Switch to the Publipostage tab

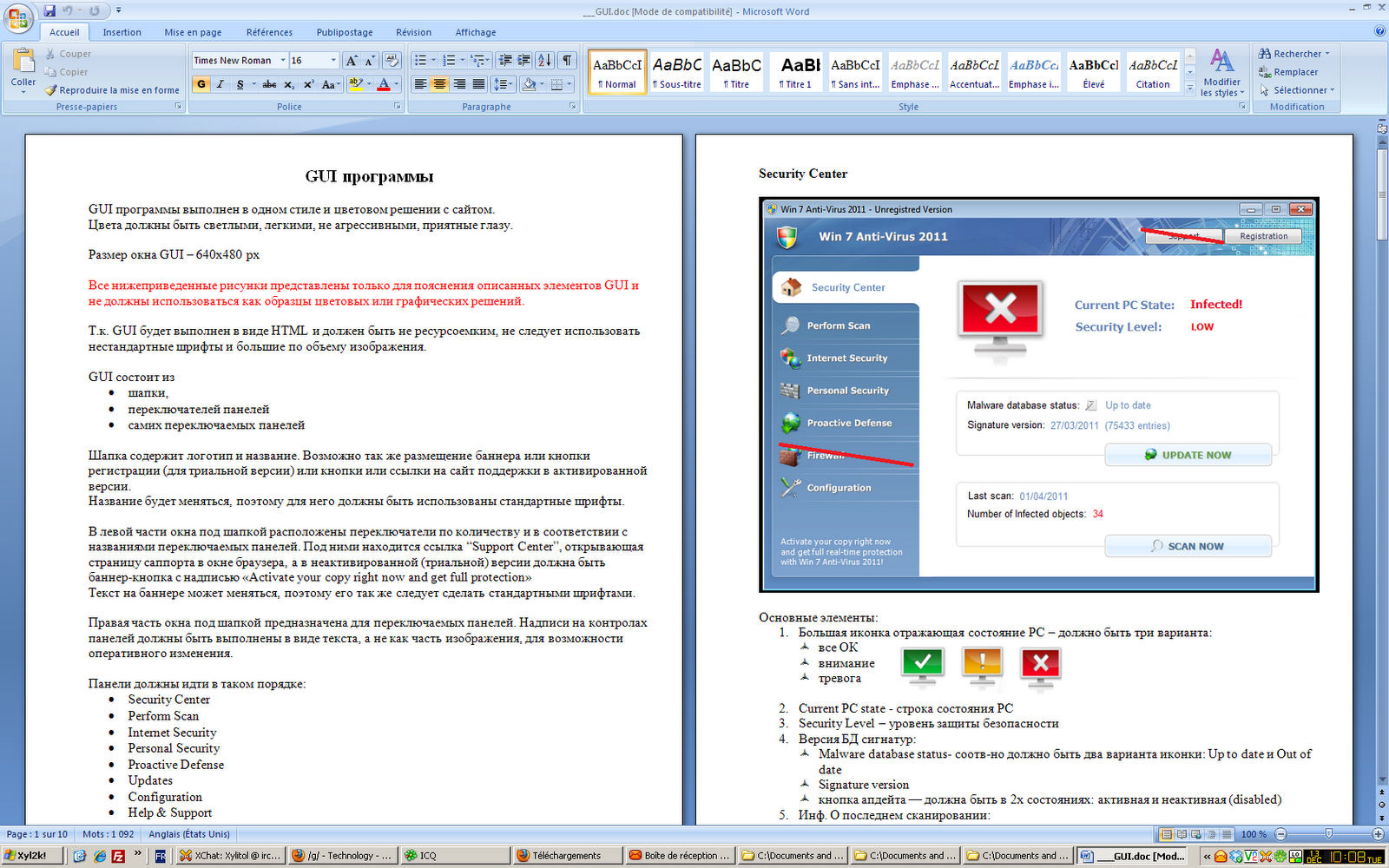click(x=345, y=32)
